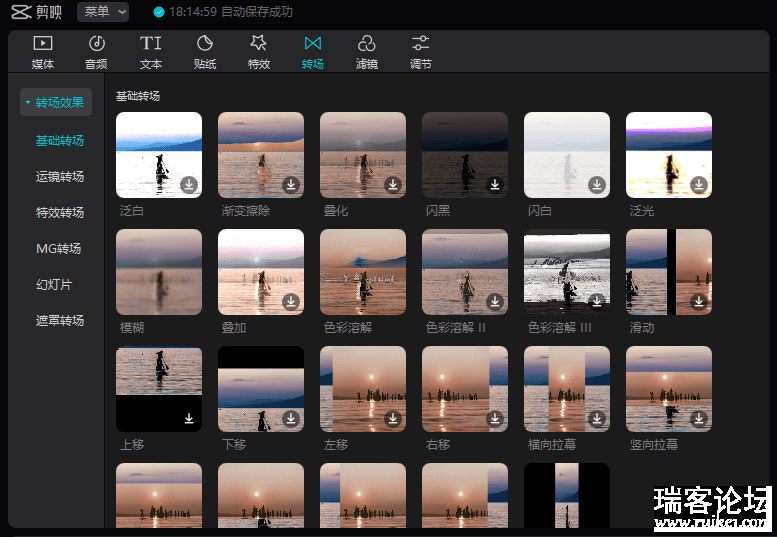Open the 滤镜 filters panel
Viewport: 777px width, 537px height.
tap(367, 52)
